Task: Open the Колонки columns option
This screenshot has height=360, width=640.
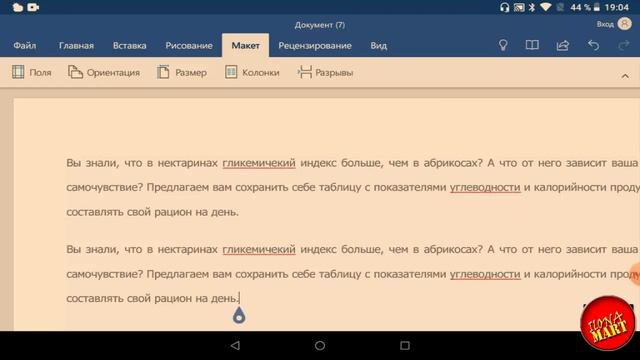Action: pos(252,72)
